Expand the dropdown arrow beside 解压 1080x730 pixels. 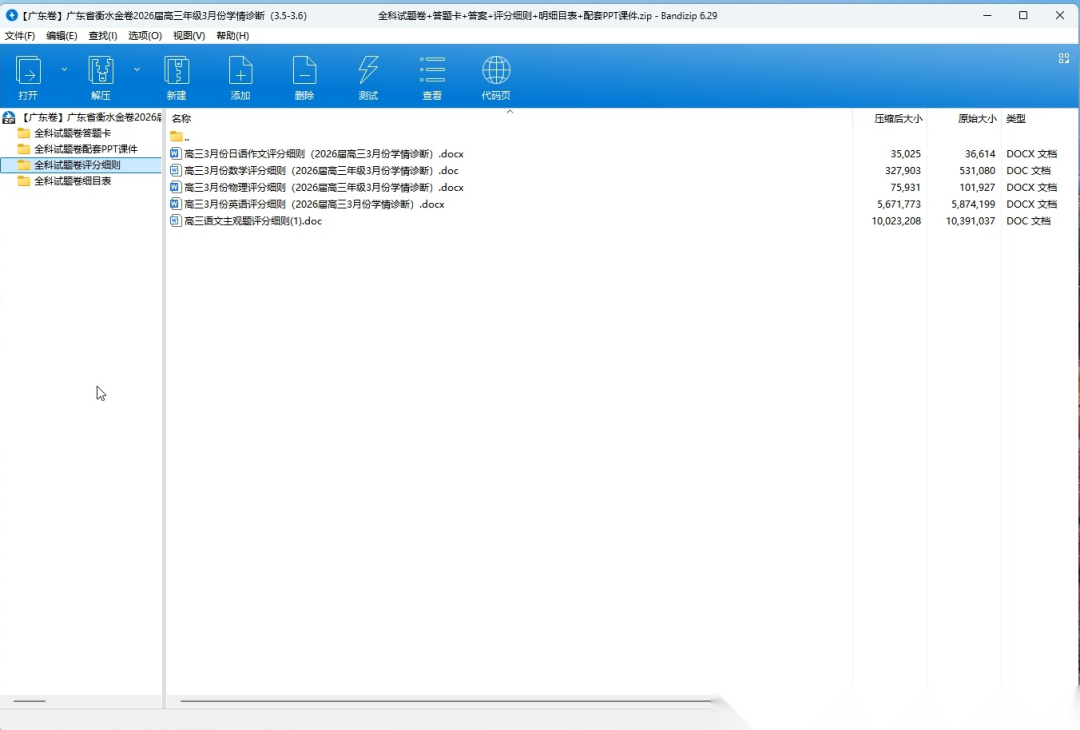(137, 70)
